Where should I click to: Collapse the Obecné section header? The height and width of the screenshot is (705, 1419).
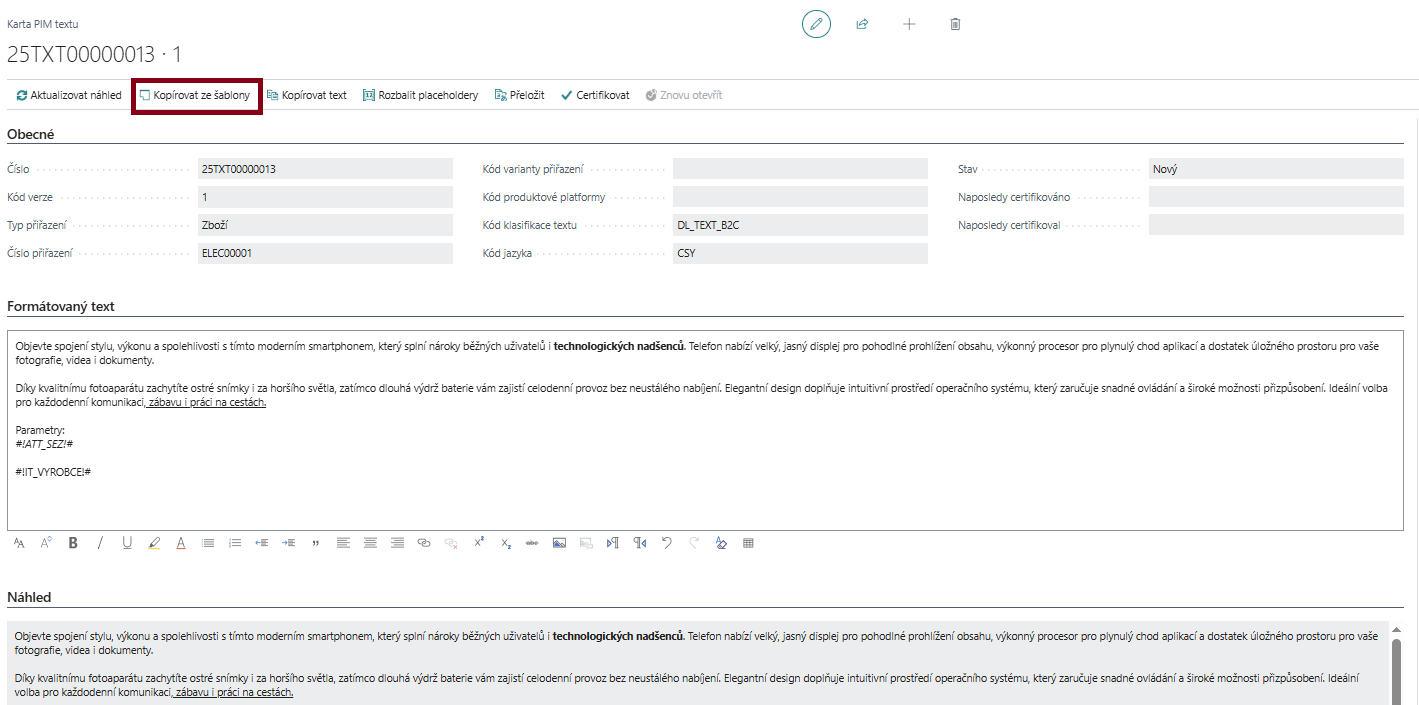pyautogui.click(x=31, y=134)
